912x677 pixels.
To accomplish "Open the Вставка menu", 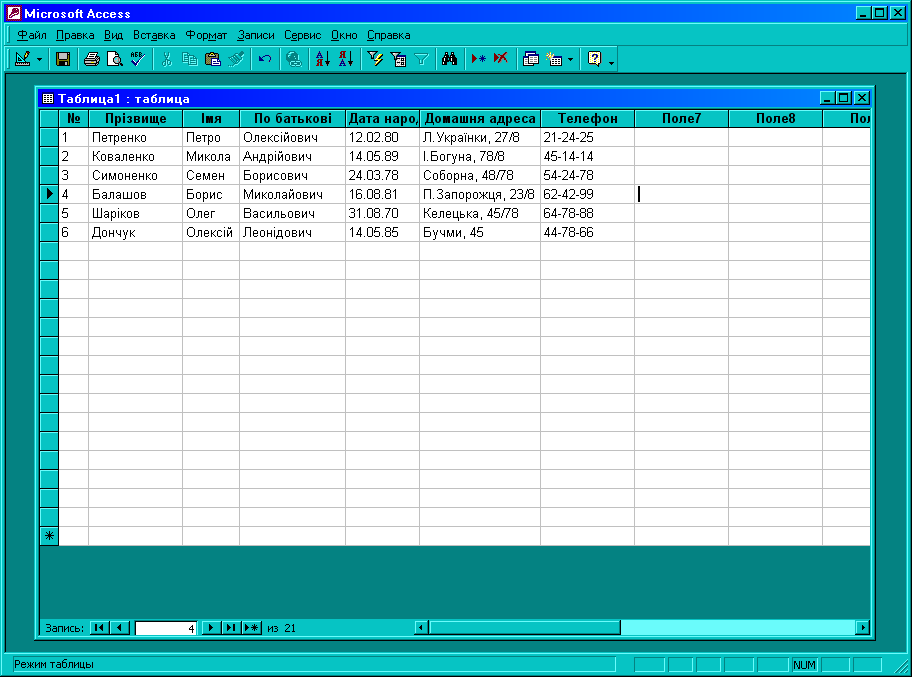I will [x=154, y=35].
